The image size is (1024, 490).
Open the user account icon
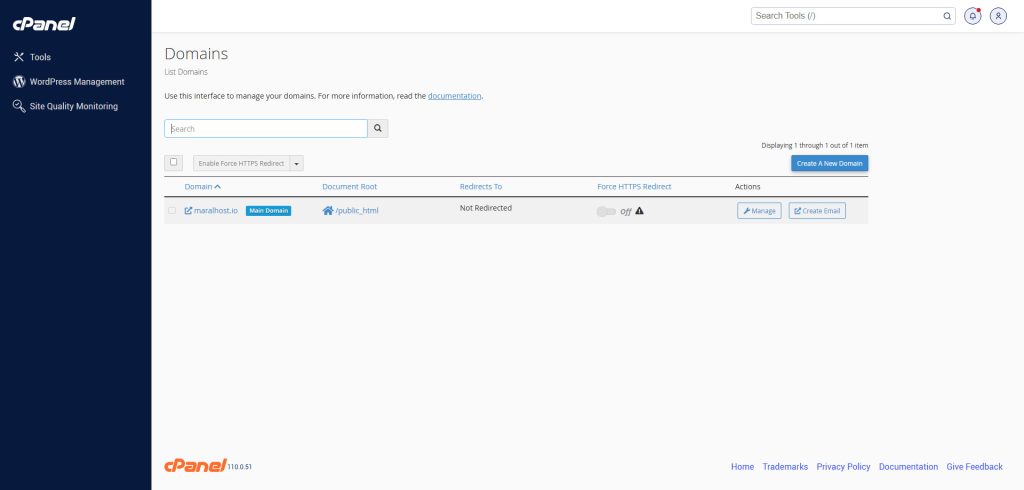click(997, 16)
